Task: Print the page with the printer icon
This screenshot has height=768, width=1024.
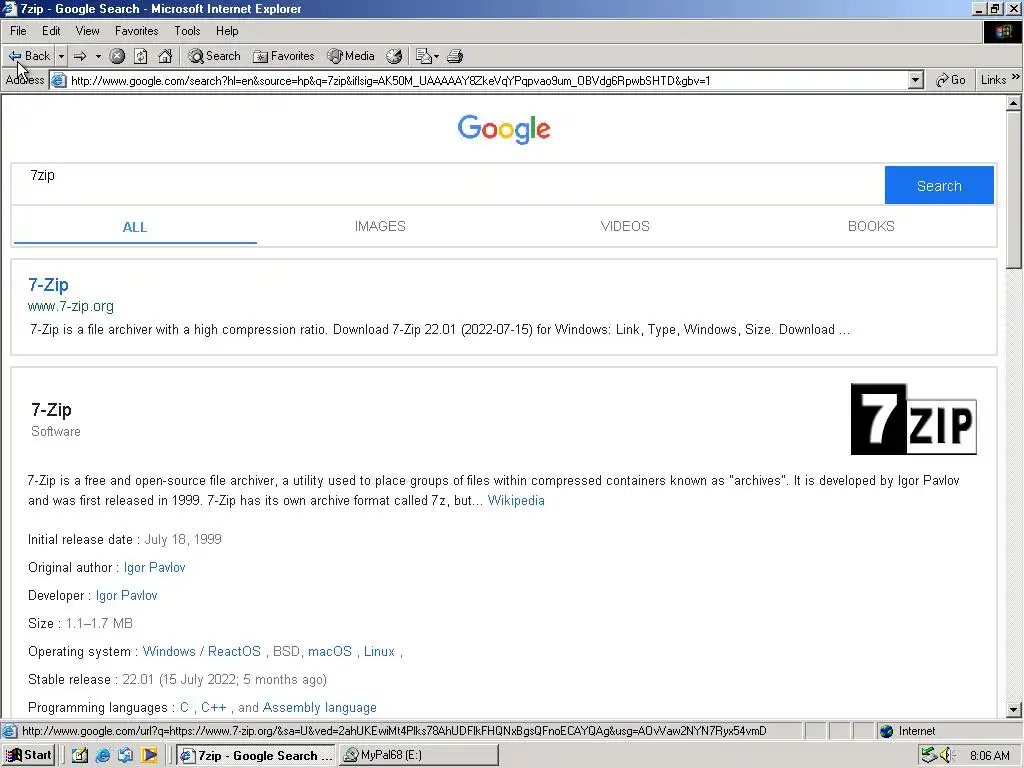Action: coord(455,56)
